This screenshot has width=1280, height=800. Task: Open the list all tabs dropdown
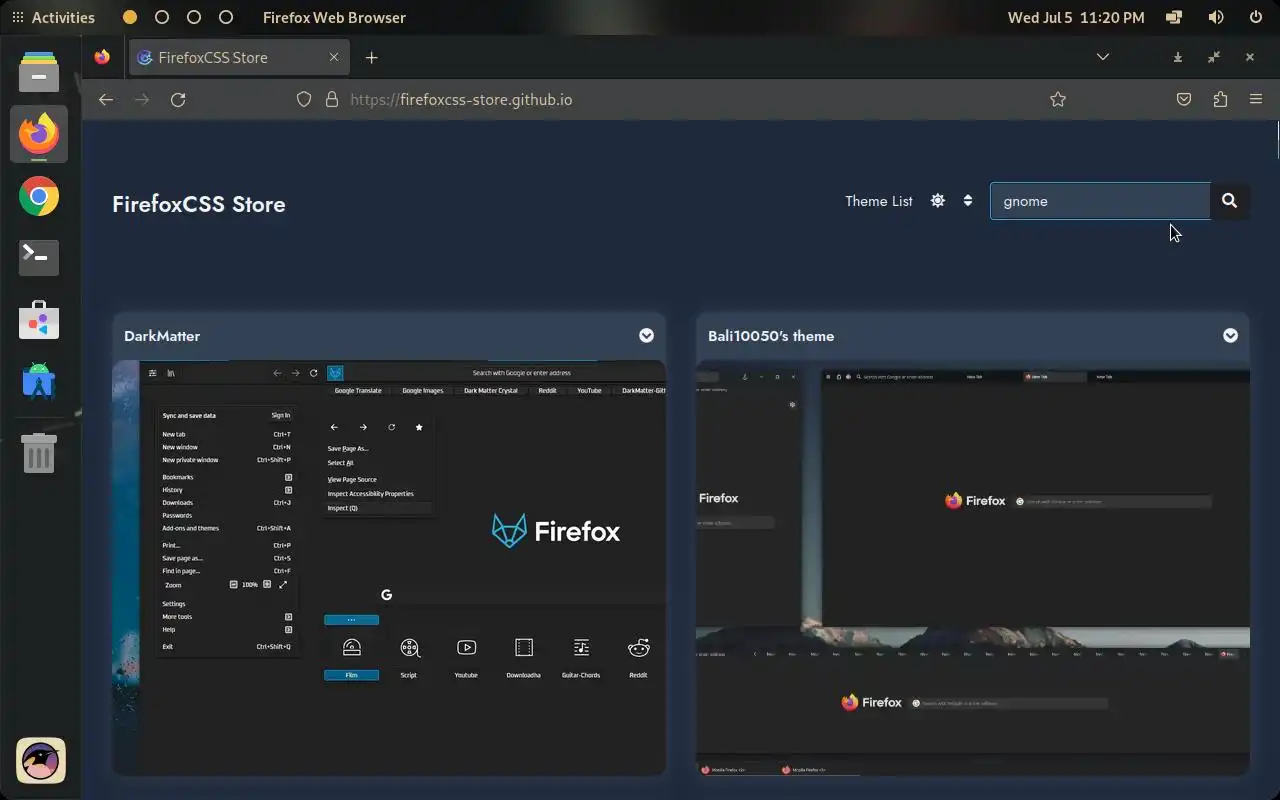(1103, 57)
